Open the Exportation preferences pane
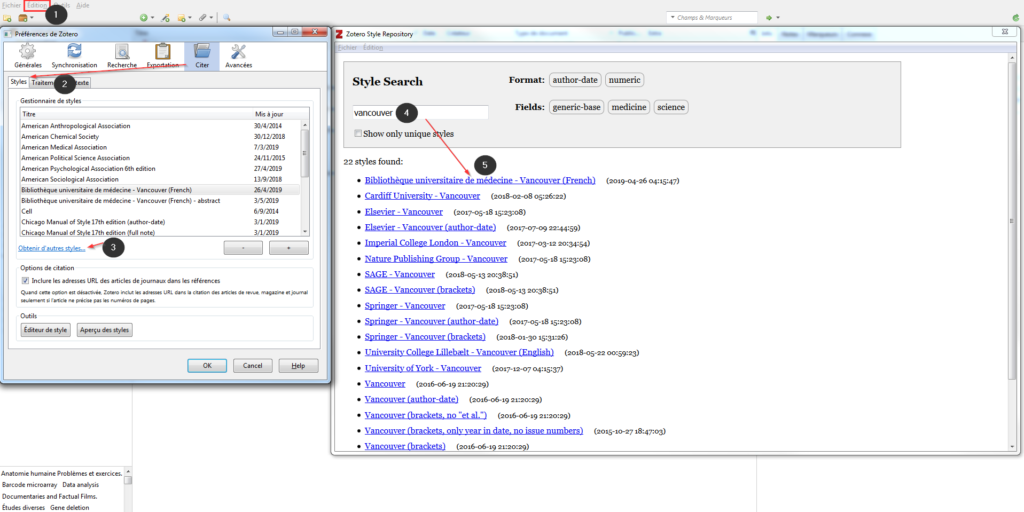Screen dimensions: 1024x512 tap(163, 56)
